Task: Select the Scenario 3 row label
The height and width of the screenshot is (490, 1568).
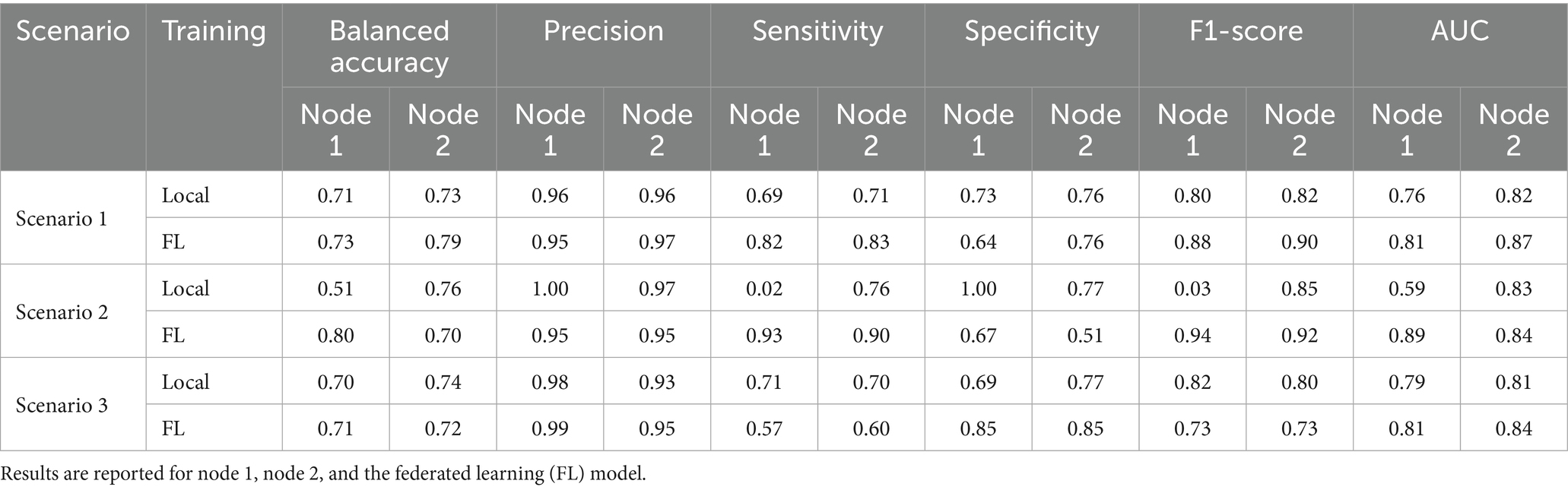Action: [62, 405]
